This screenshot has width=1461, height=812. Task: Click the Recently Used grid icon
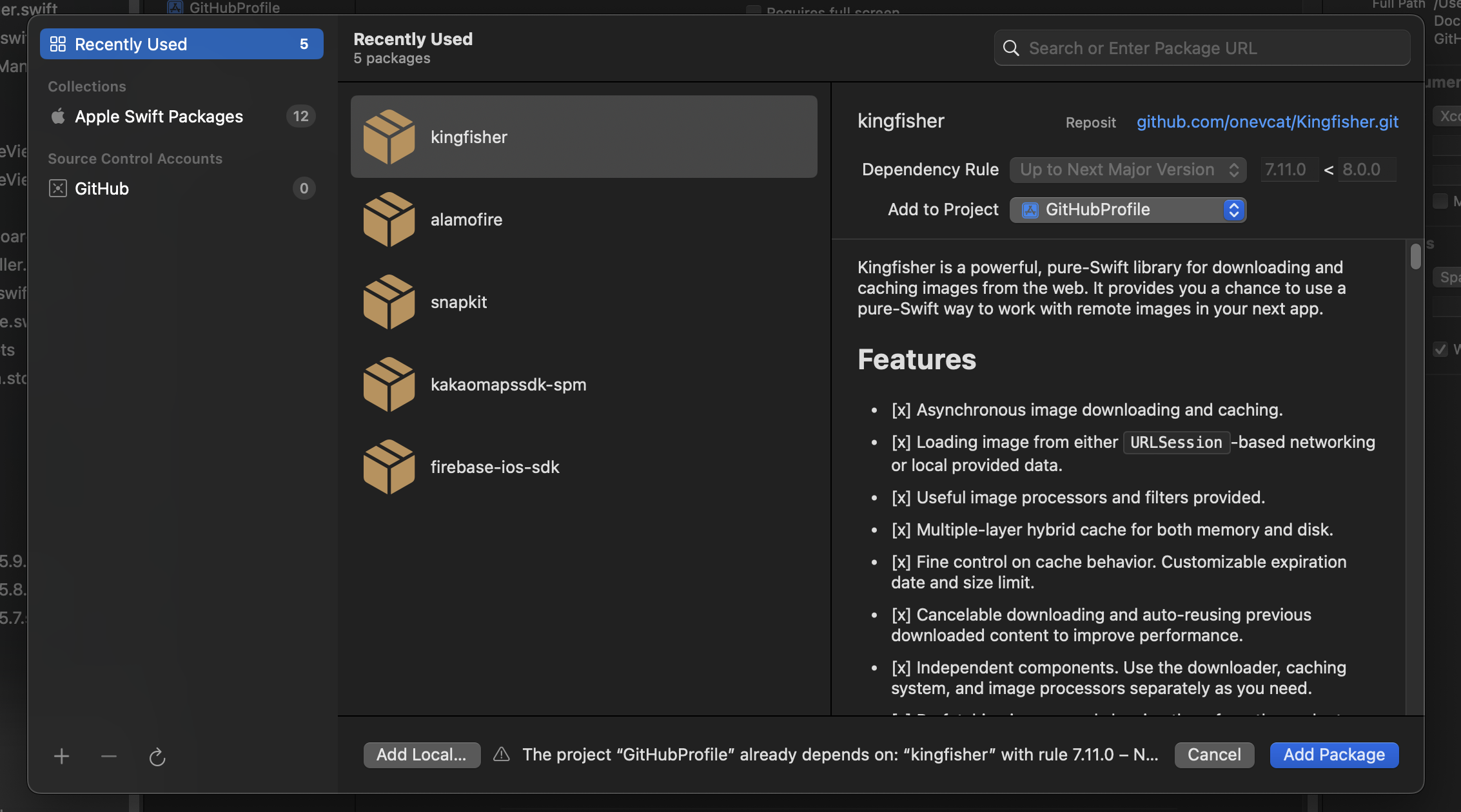pyautogui.click(x=58, y=44)
